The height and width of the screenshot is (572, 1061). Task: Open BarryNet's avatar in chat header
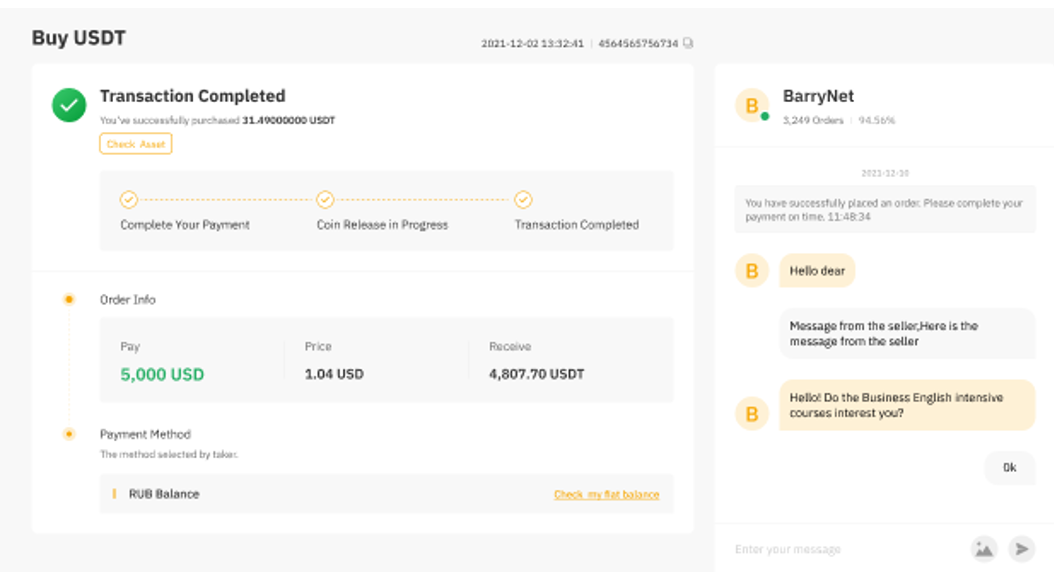(x=752, y=106)
